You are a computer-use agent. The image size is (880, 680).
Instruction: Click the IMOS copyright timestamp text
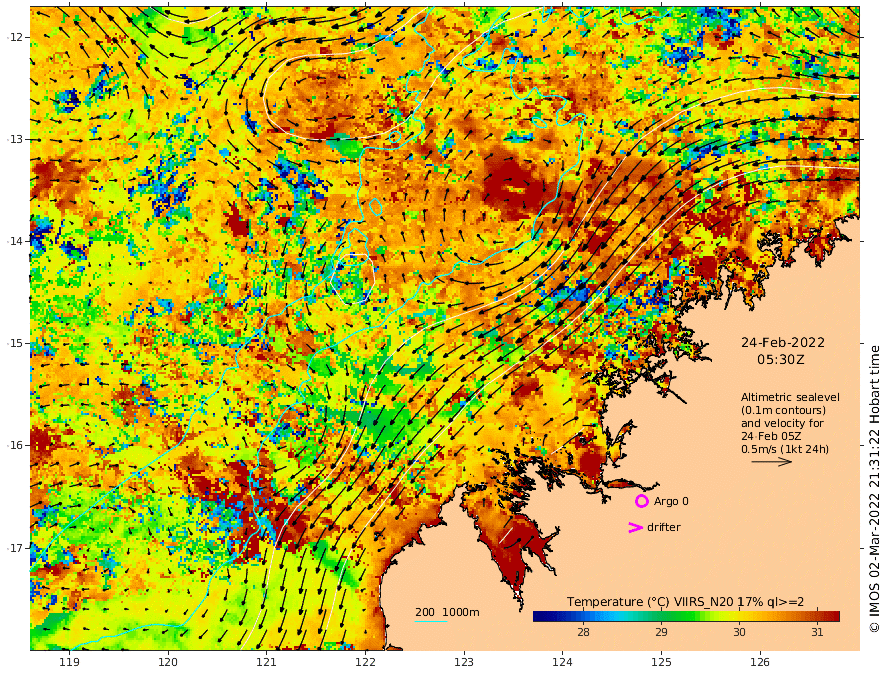point(874,489)
